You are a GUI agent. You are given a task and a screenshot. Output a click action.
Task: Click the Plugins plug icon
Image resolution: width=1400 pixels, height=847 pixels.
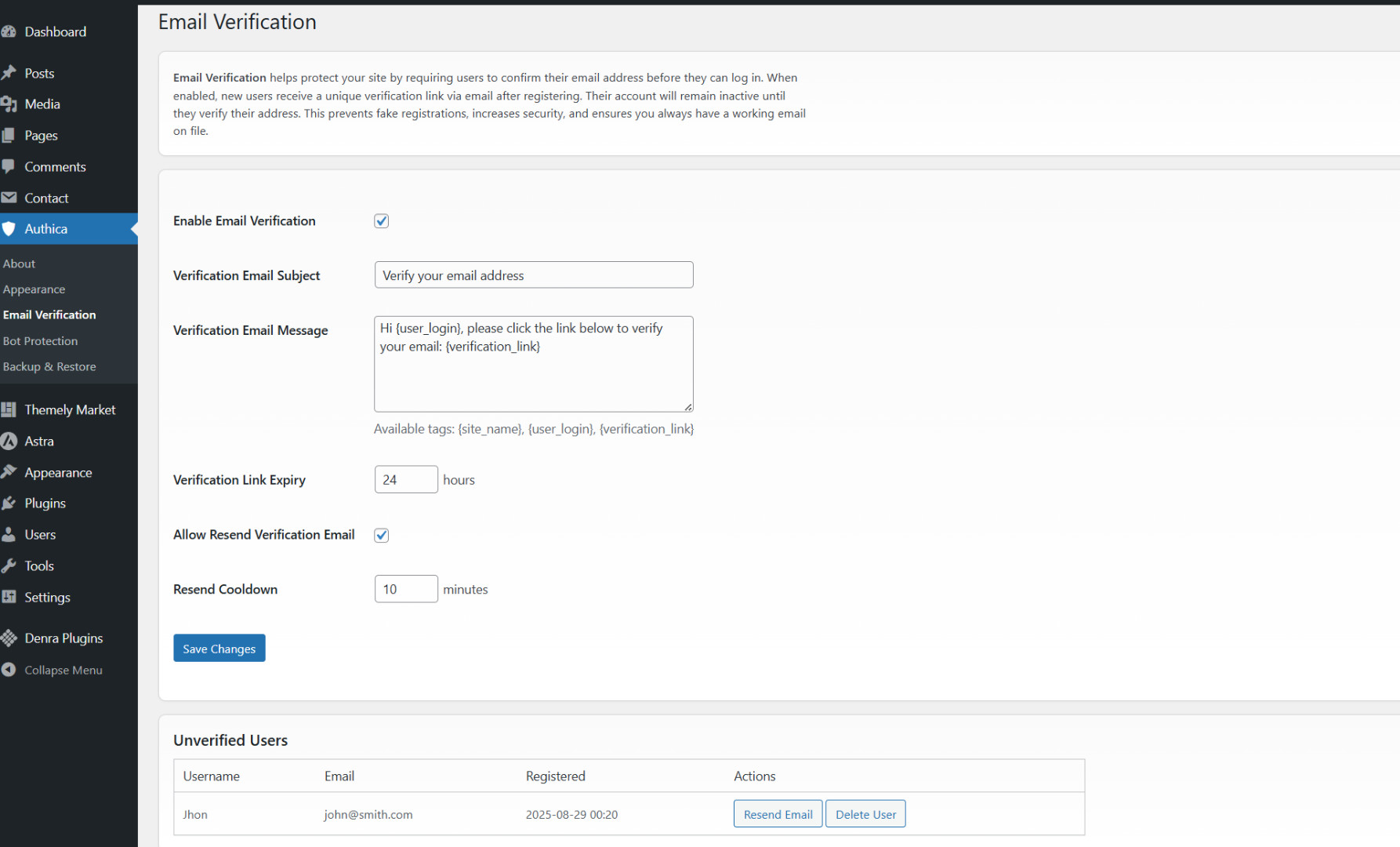click(9, 503)
